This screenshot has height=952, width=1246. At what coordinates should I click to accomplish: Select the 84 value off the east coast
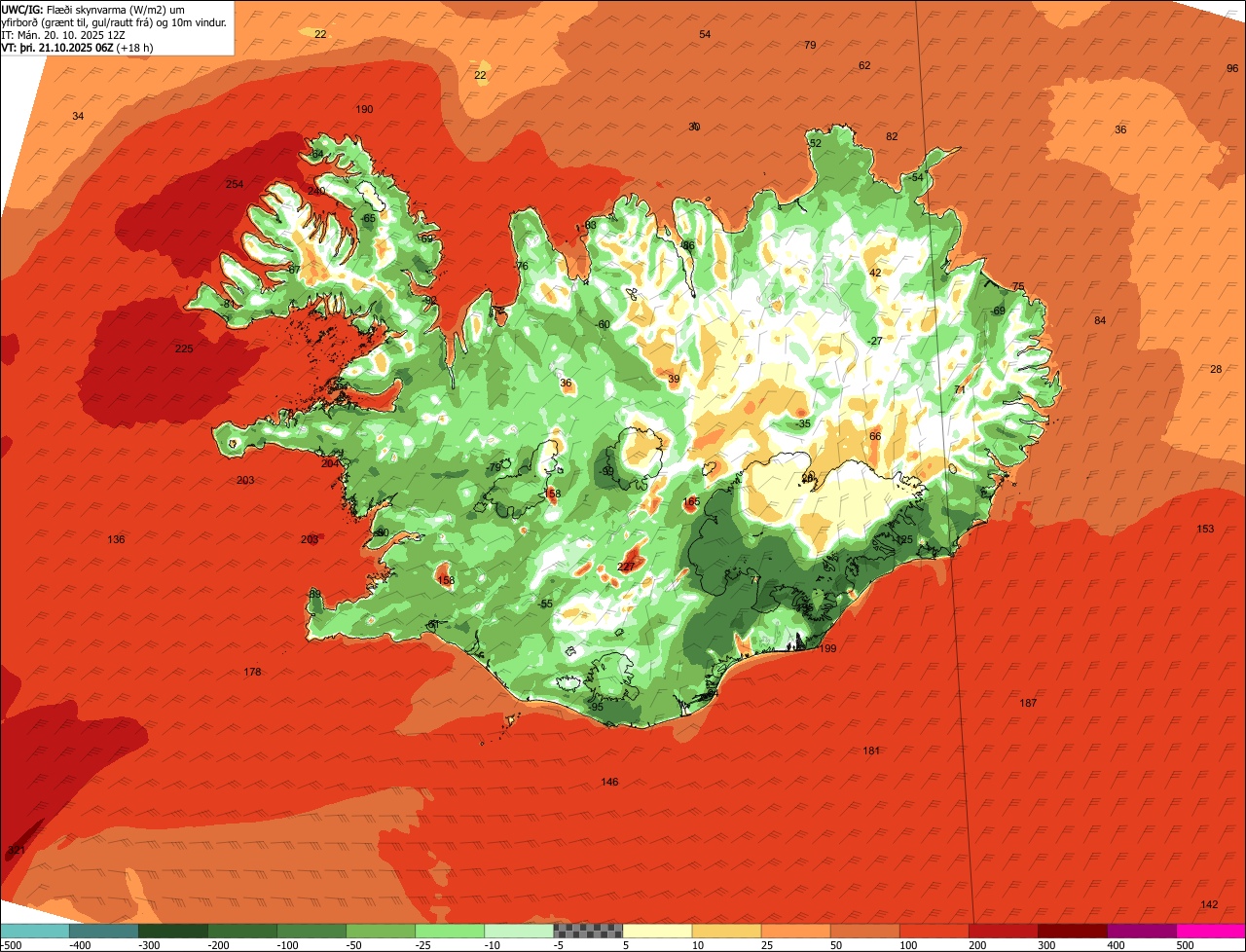[x=1100, y=320]
